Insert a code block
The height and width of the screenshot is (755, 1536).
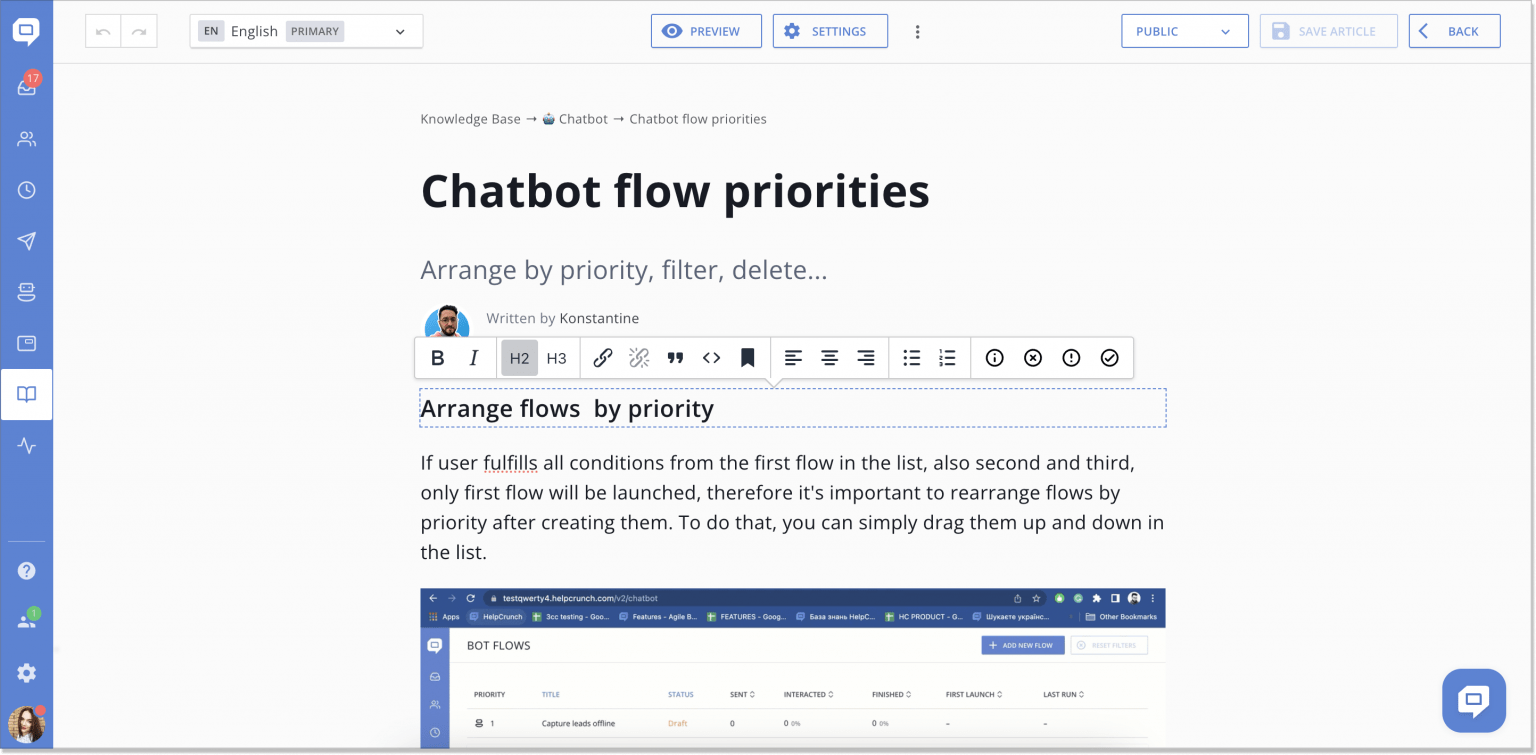[711, 357]
